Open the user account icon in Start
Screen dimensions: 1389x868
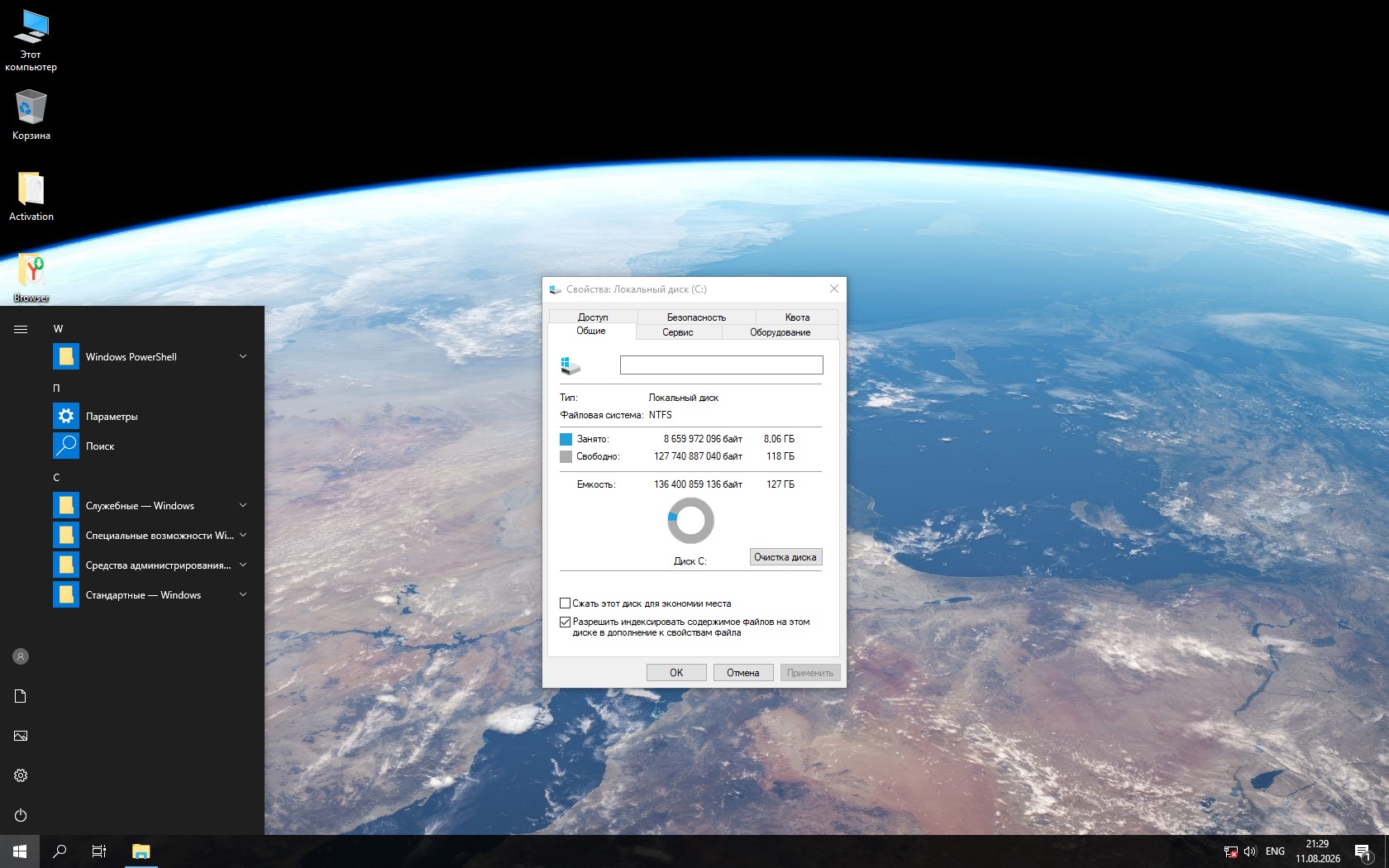tap(21, 656)
